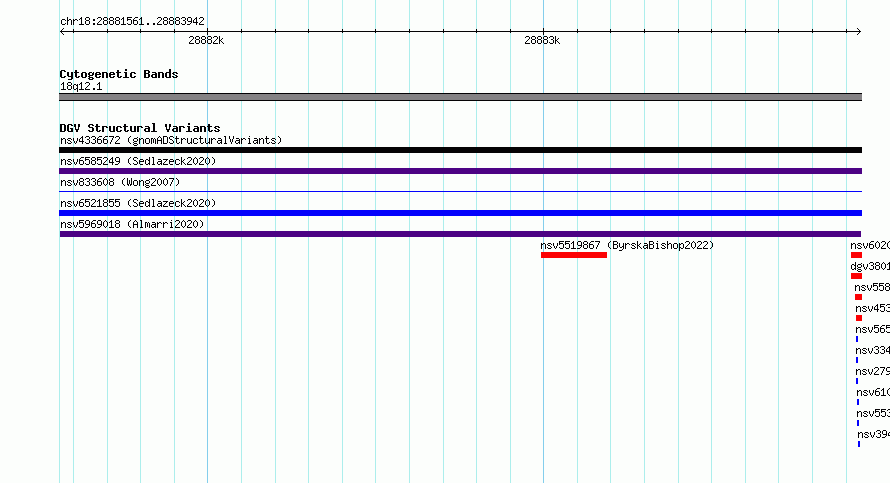890x483 pixels.
Task: Click the 28882k ruler tick label
Action: tap(206, 40)
